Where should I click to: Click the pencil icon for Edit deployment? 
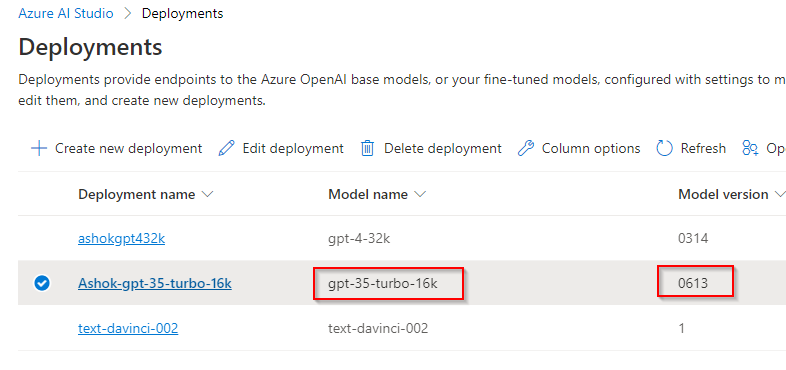227,148
